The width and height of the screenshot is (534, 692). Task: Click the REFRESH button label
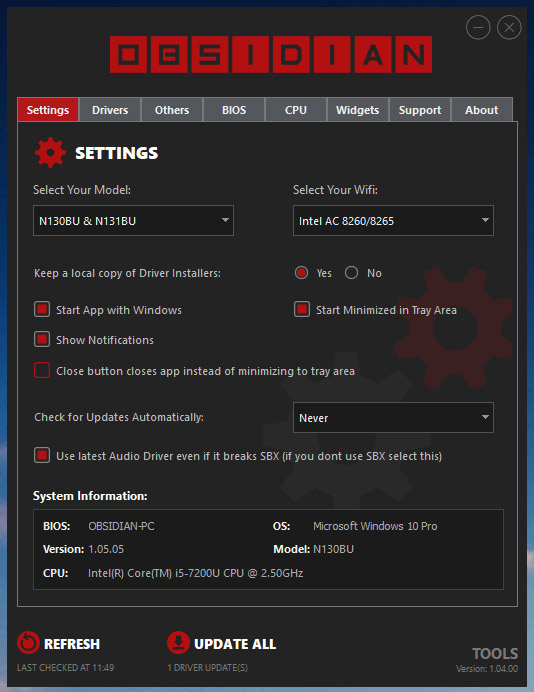pos(72,644)
